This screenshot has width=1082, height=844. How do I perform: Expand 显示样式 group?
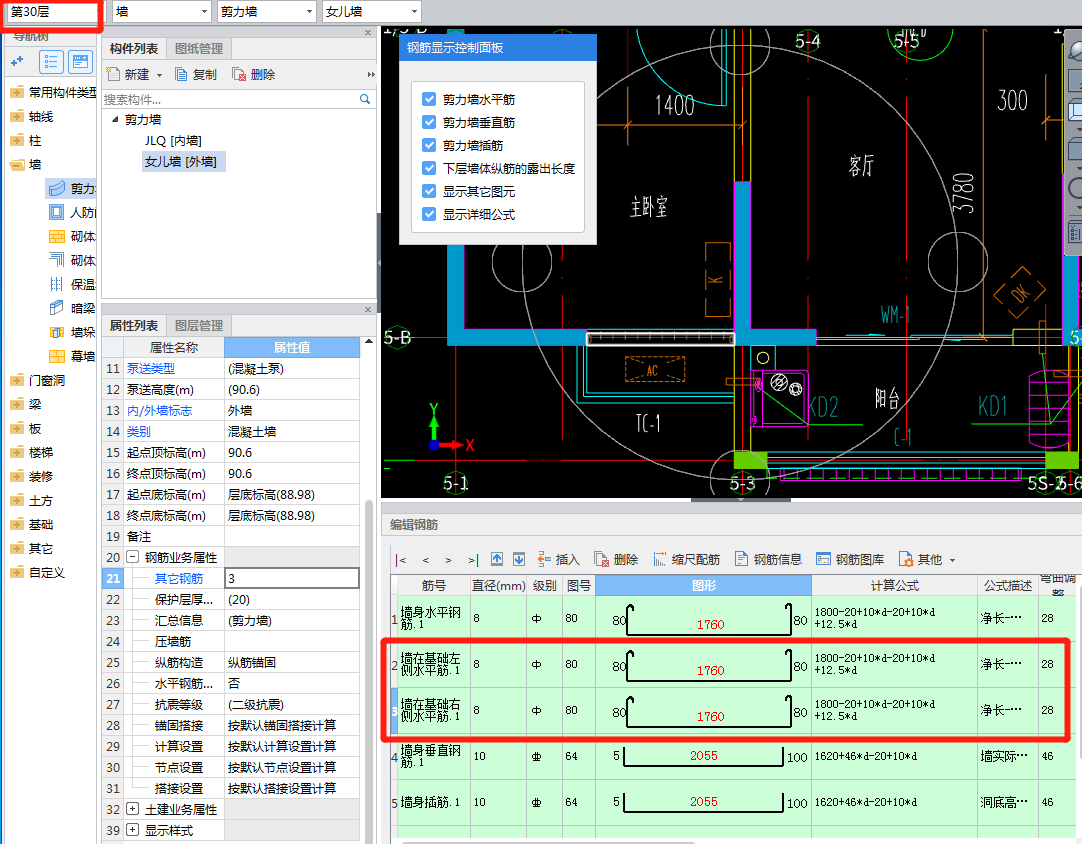coord(132,830)
